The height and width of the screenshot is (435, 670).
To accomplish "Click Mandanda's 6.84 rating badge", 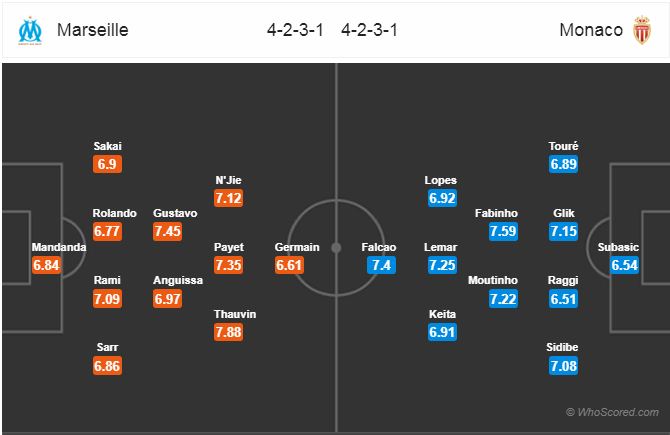I will tap(46, 265).
